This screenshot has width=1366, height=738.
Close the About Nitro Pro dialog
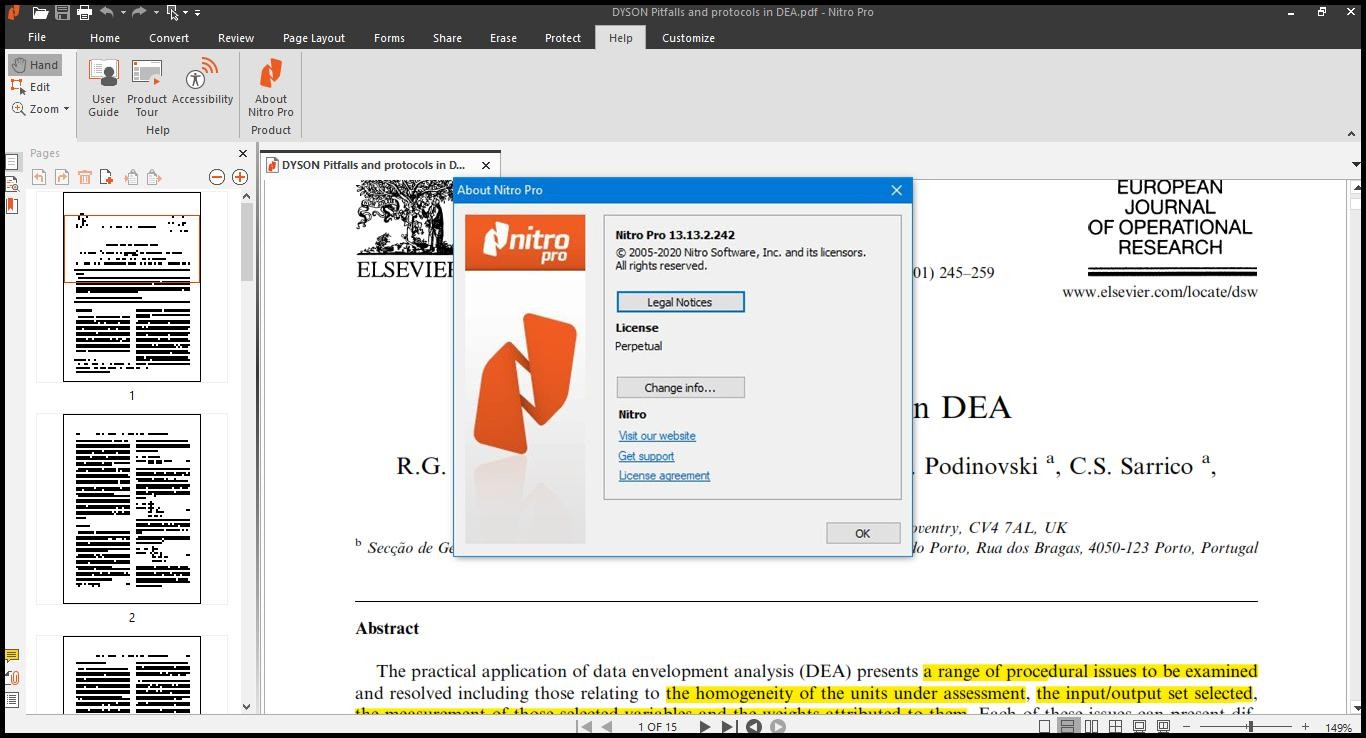[896, 190]
